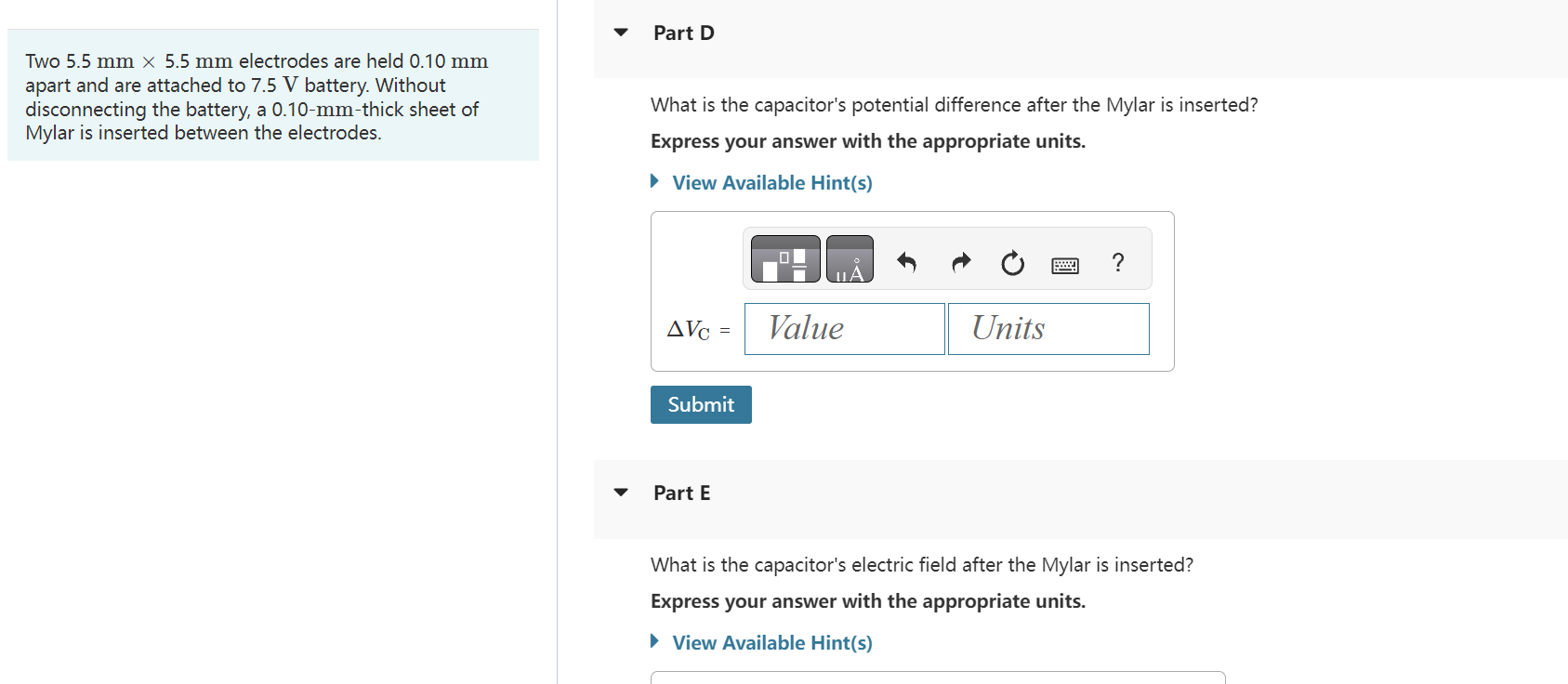Click the question mark help icon

tap(1118, 262)
